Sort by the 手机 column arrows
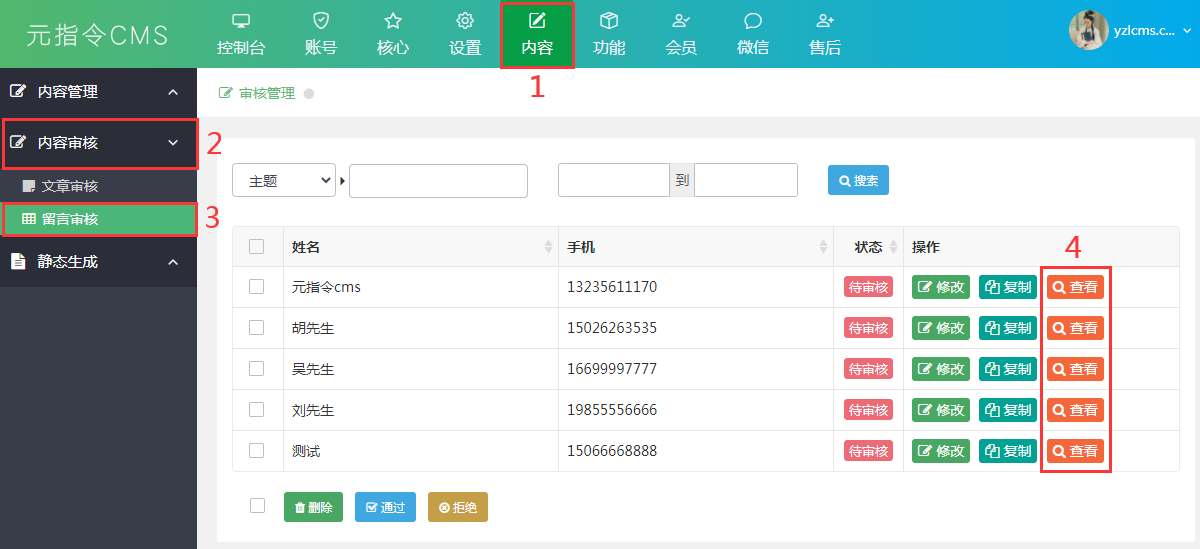 824,247
